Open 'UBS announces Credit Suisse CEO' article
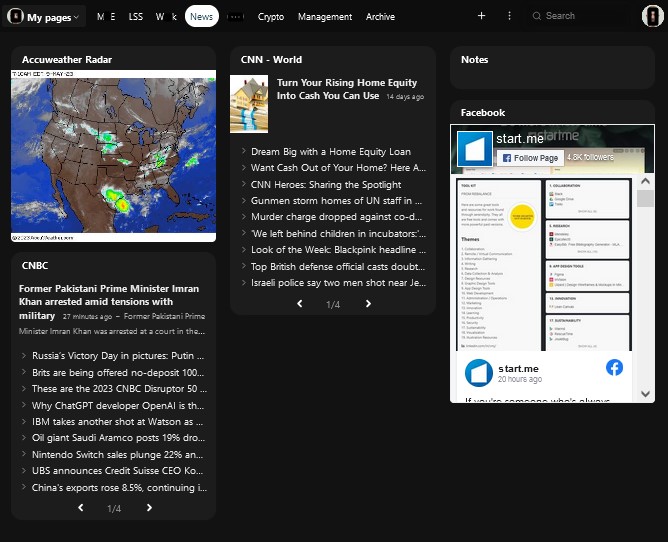668x542 pixels. point(118,471)
